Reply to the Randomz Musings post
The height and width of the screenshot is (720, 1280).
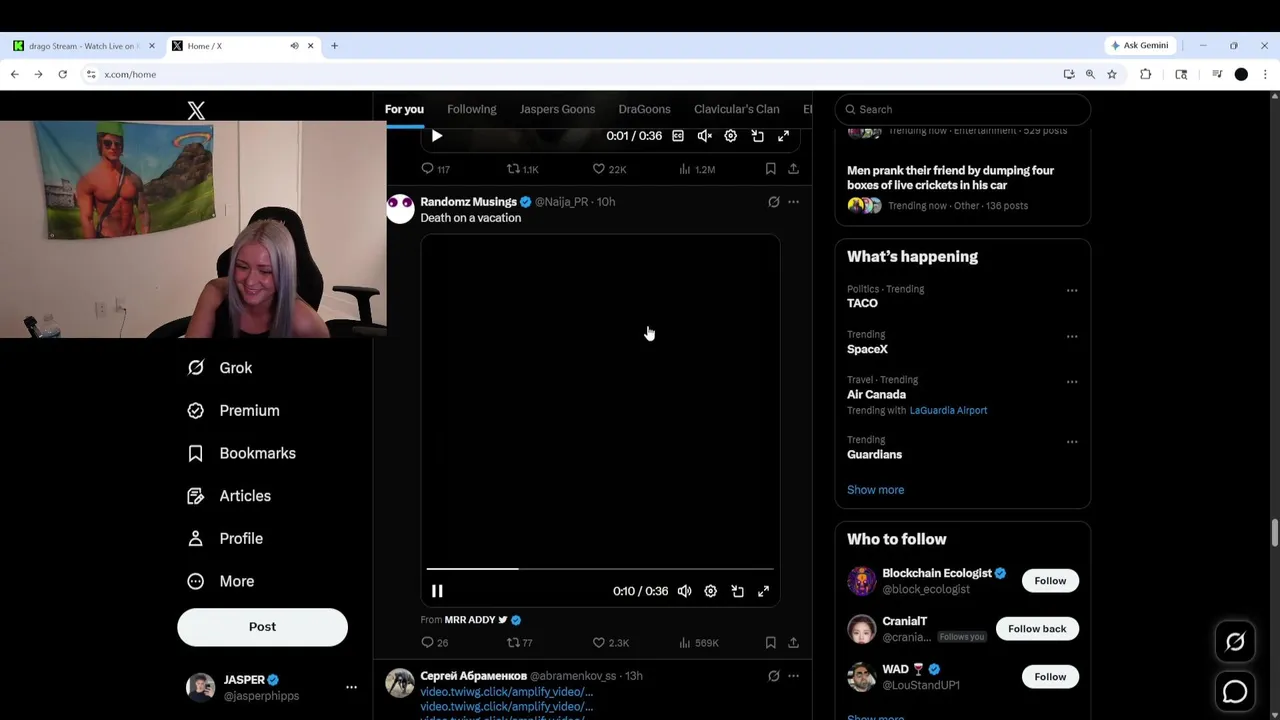point(434,643)
